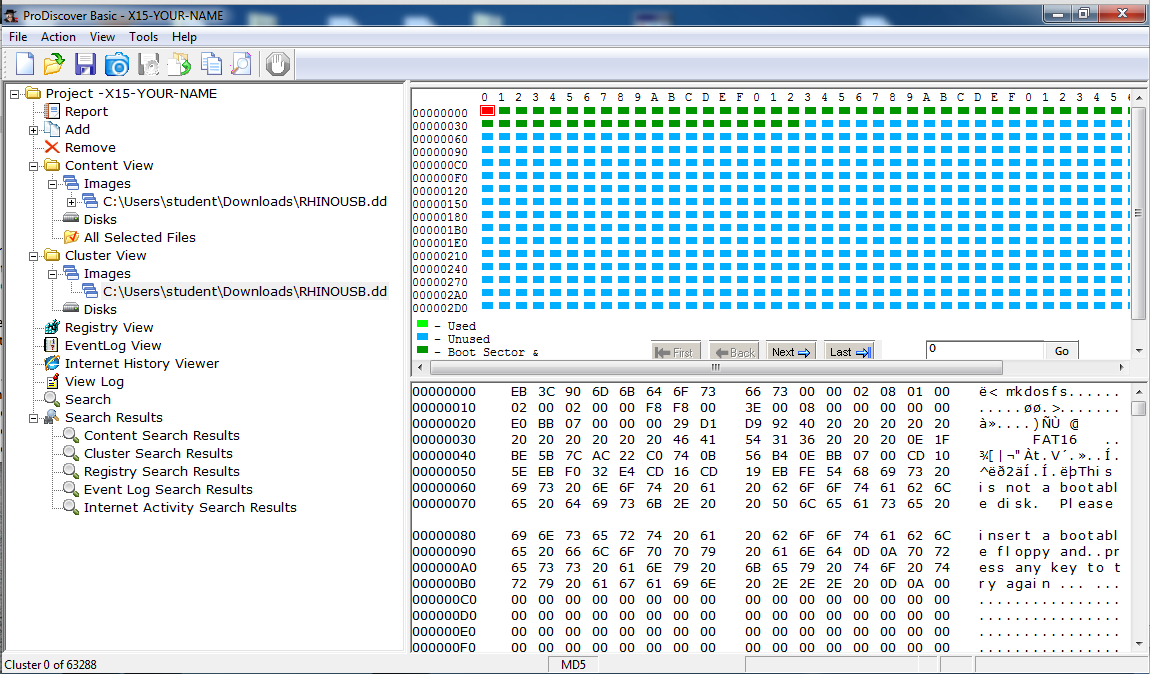Open Cluster Search Results
The image size is (1150, 674).
point(158,453)
